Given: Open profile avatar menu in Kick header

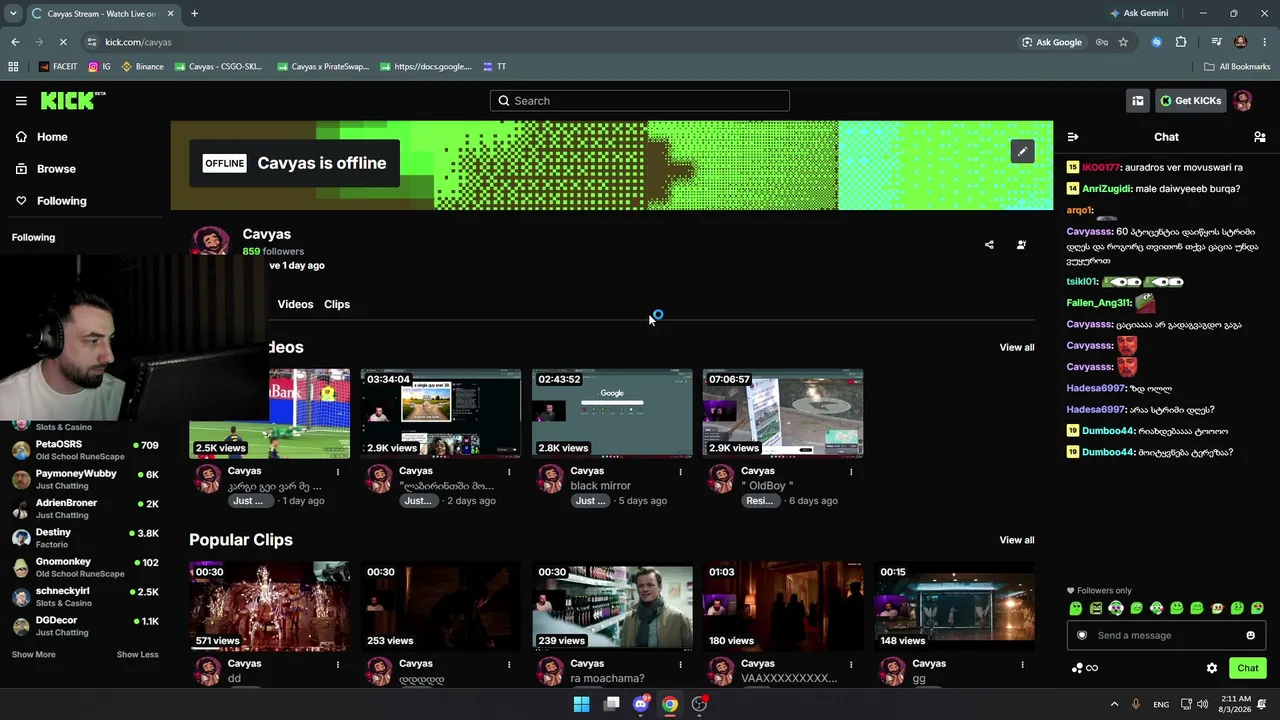Looking at the screenshot, I should (x=1243, y=101).
